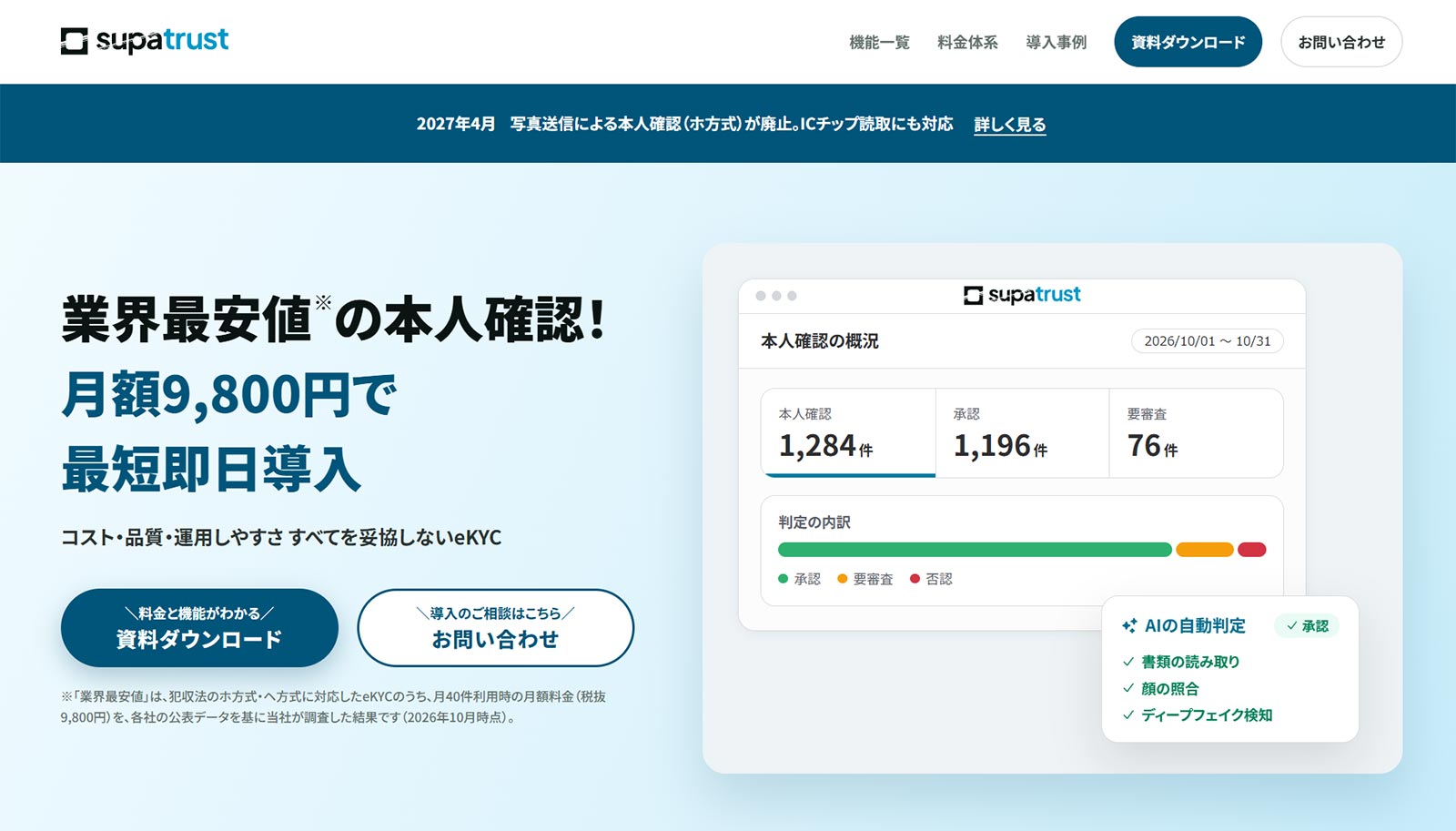Click the supatrust logo inside the dashboard mockup
Viewport: 1456px width, 831px height.
(1022, 295)
